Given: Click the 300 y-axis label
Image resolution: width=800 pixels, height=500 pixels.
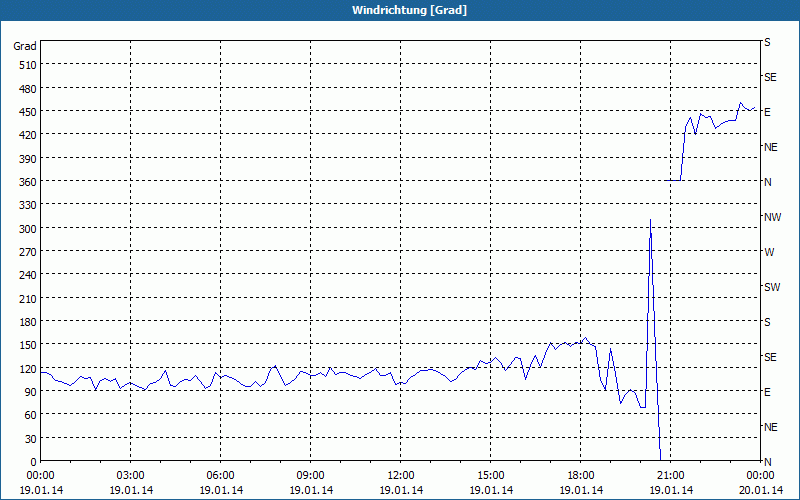Looking at the screenshot, I should (28, 229).
